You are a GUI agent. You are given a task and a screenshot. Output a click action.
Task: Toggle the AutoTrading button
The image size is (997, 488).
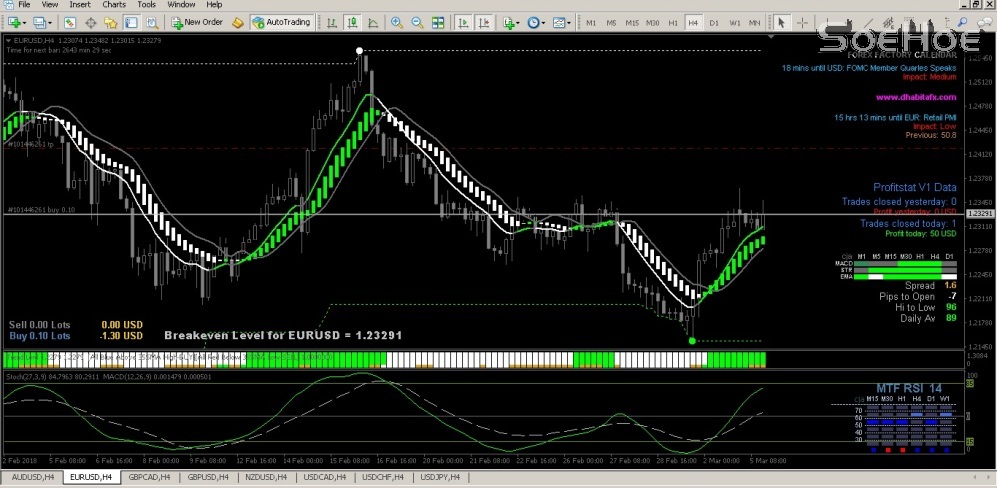(x=279, y=22)
